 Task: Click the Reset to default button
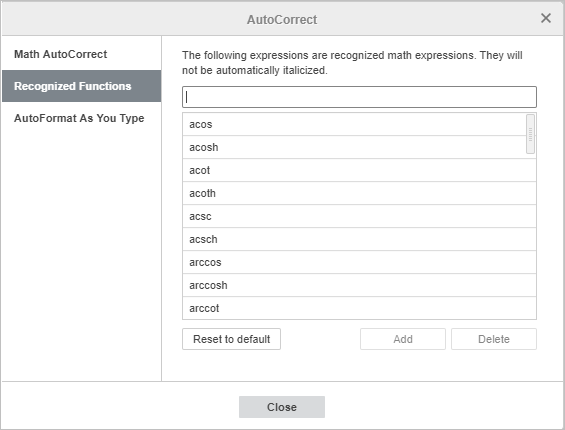231,339
